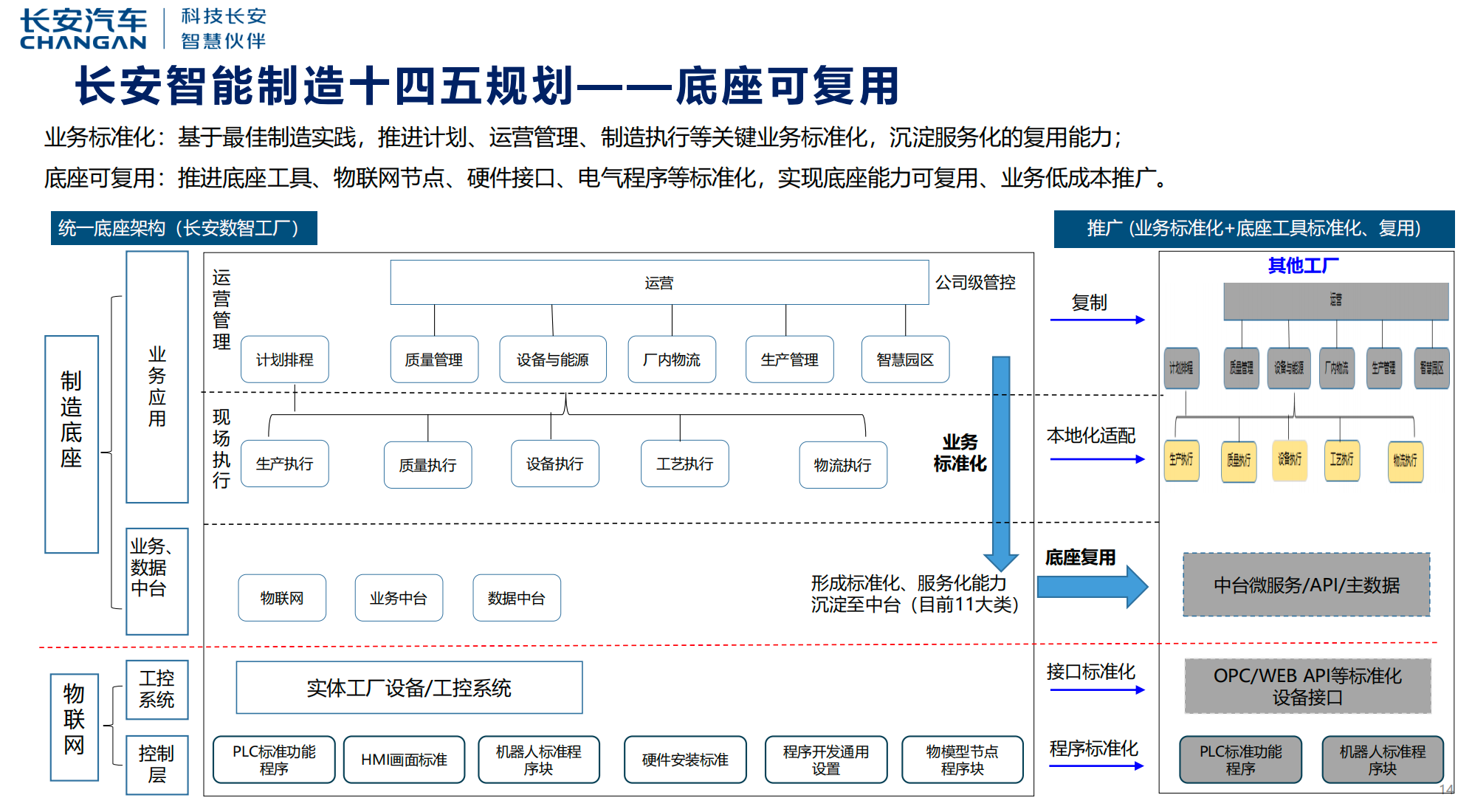Screen dimensions: 1472x812
Task: Click the white 智慧园区 box
Action: click(905, 359)
